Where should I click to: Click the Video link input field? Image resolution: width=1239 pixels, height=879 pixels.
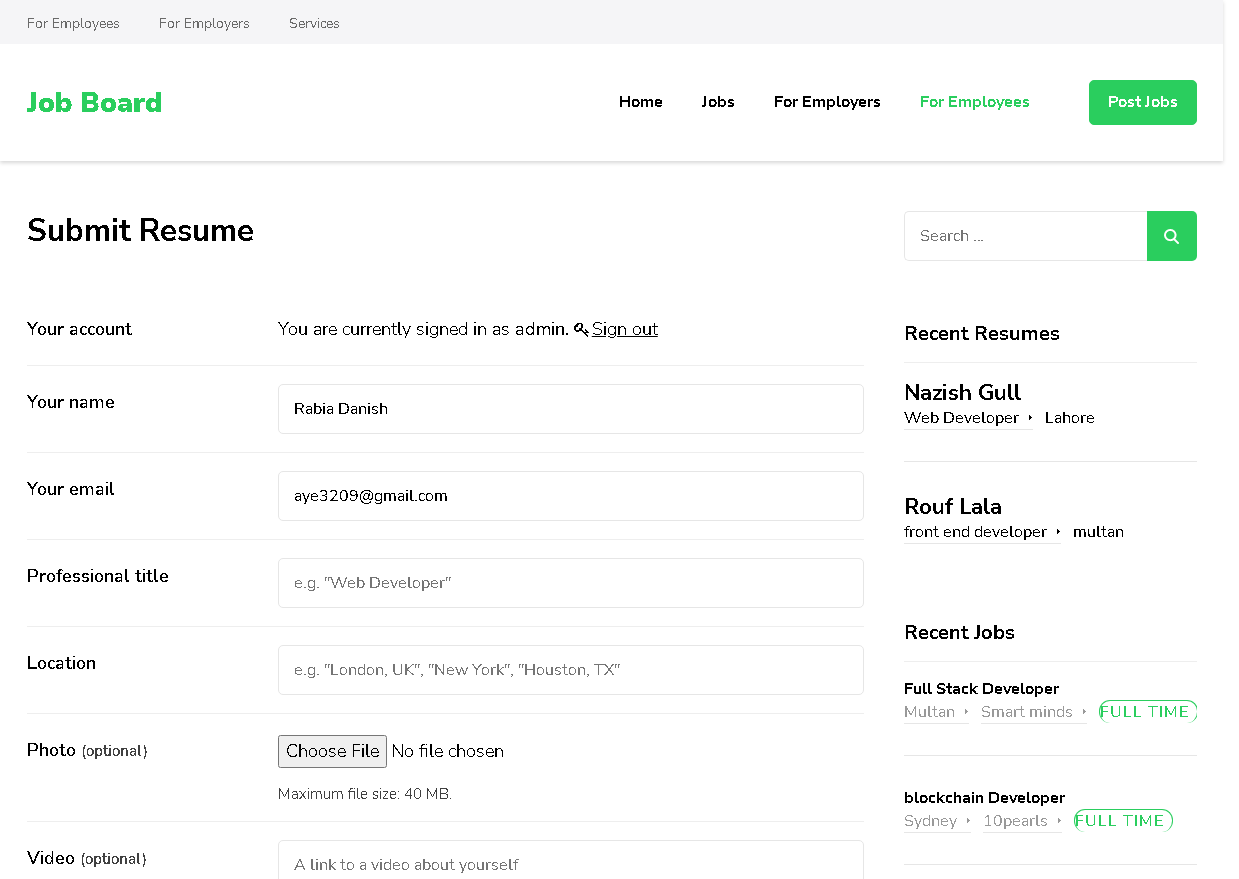pos(571,860)
